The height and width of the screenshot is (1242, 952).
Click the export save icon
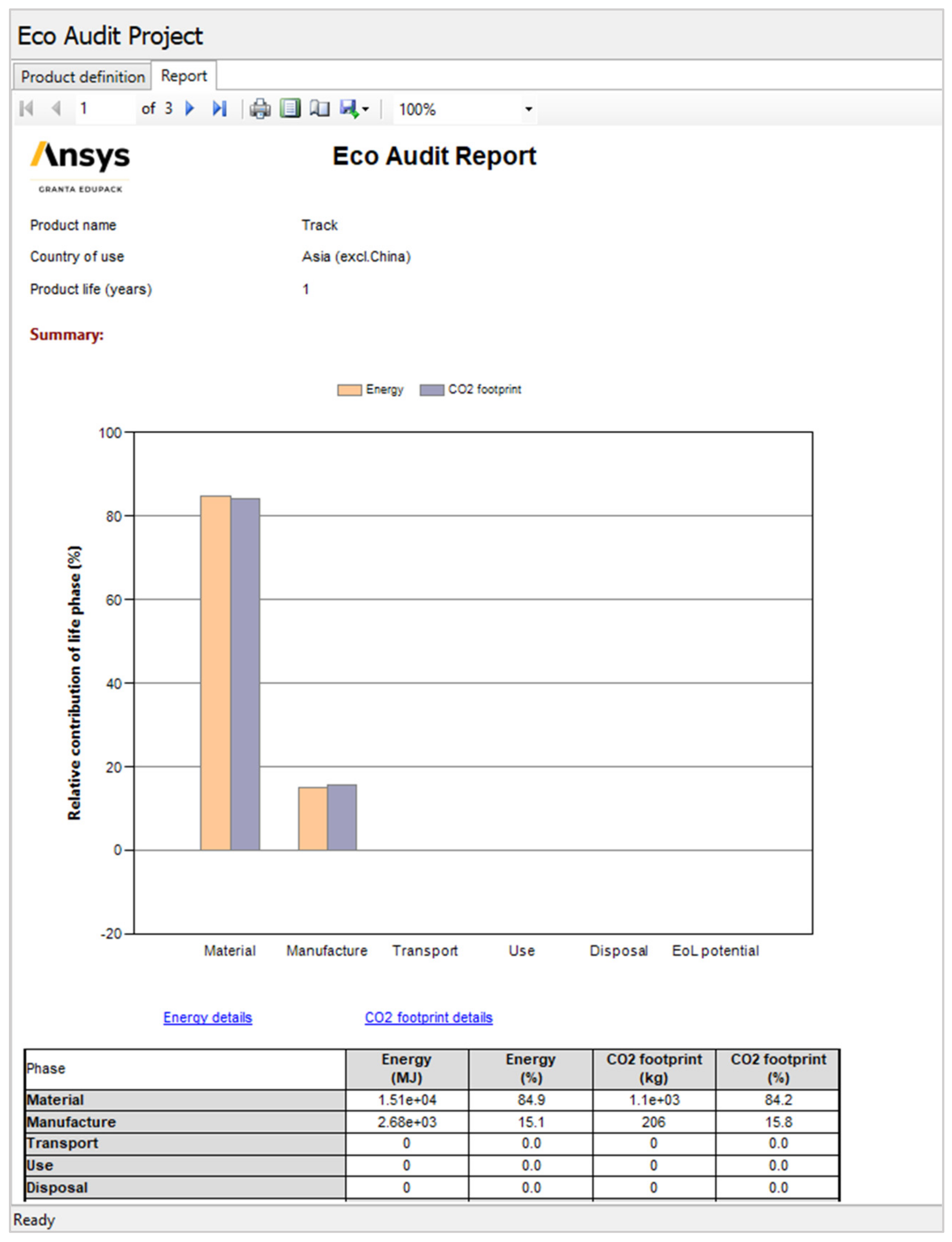(x=349, y=108)
